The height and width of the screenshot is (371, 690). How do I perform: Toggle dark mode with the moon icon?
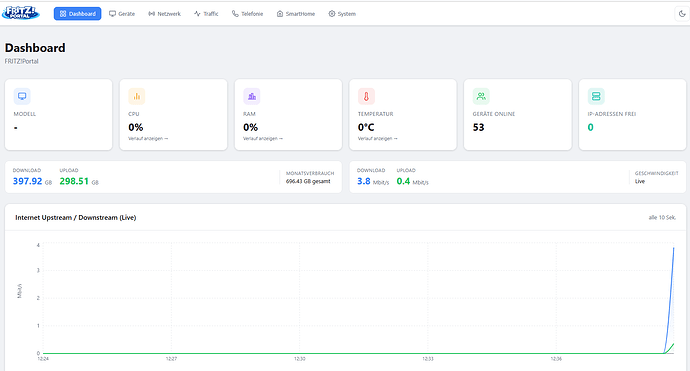(682, 14)
